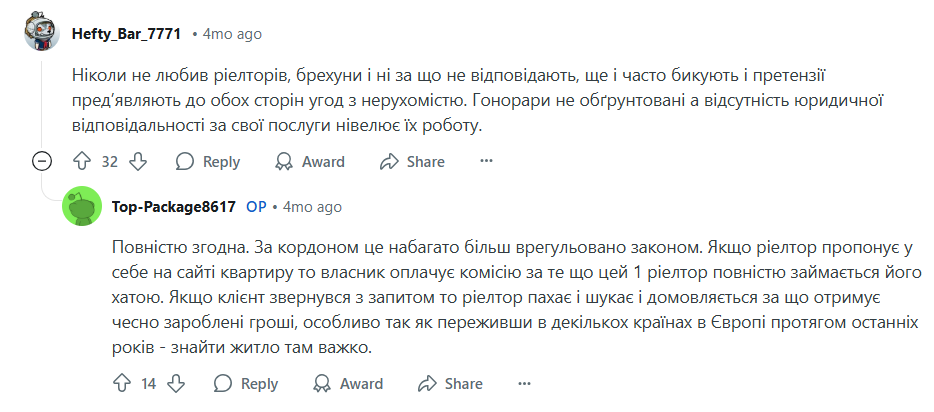Share Hefty_Bar_7771's comment

pyautogui.click(x=412, y=162)
